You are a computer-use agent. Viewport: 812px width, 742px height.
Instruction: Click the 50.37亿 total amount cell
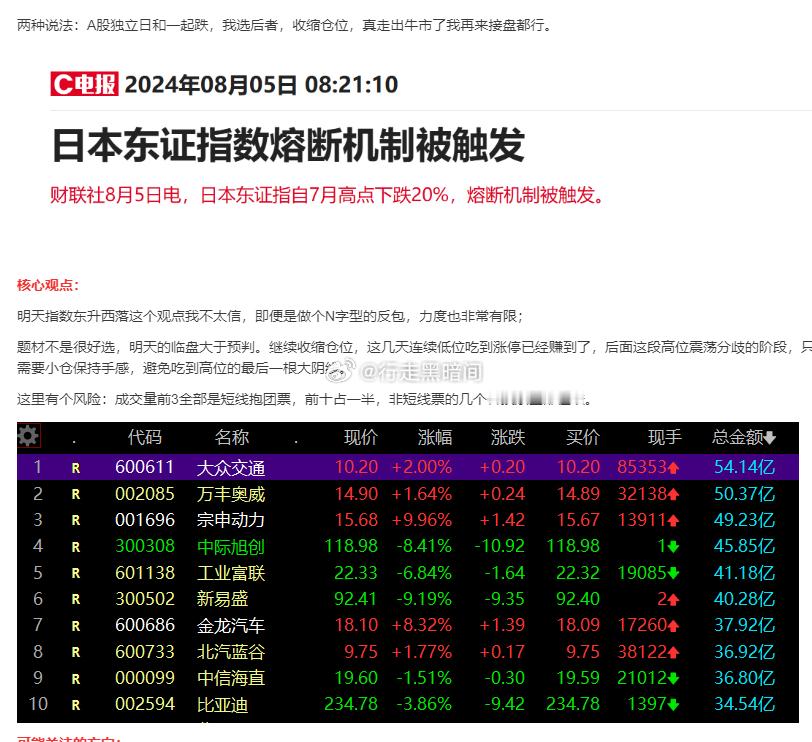[x=744, y=493]
